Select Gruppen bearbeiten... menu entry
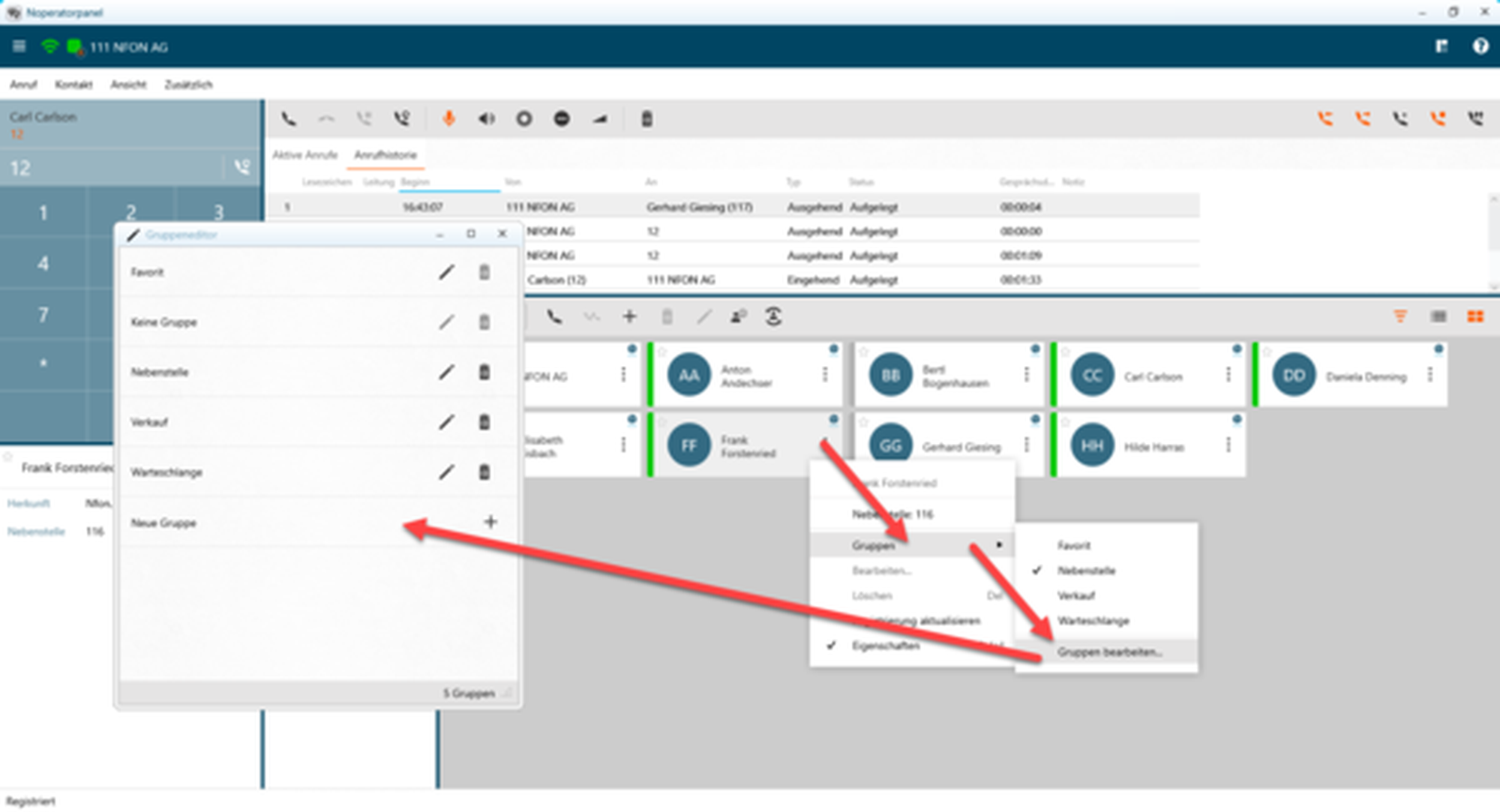 [x=1109, y=652]
